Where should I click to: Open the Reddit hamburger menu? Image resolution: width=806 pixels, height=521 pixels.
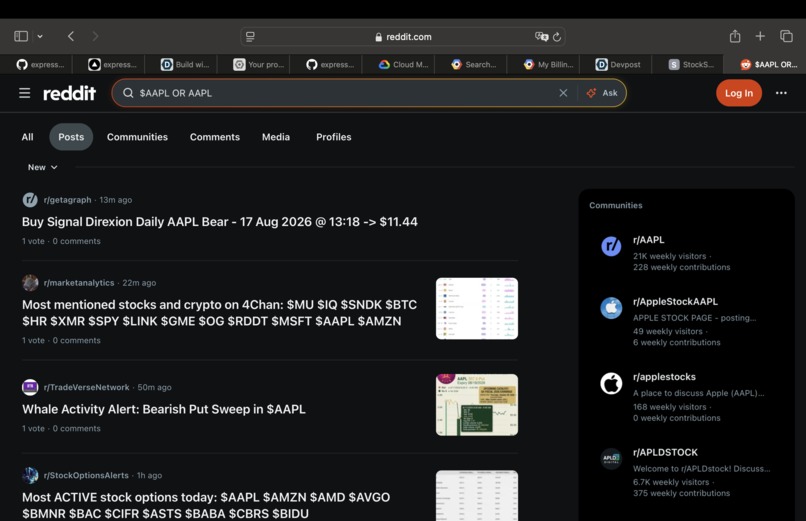tap(25, 93)
